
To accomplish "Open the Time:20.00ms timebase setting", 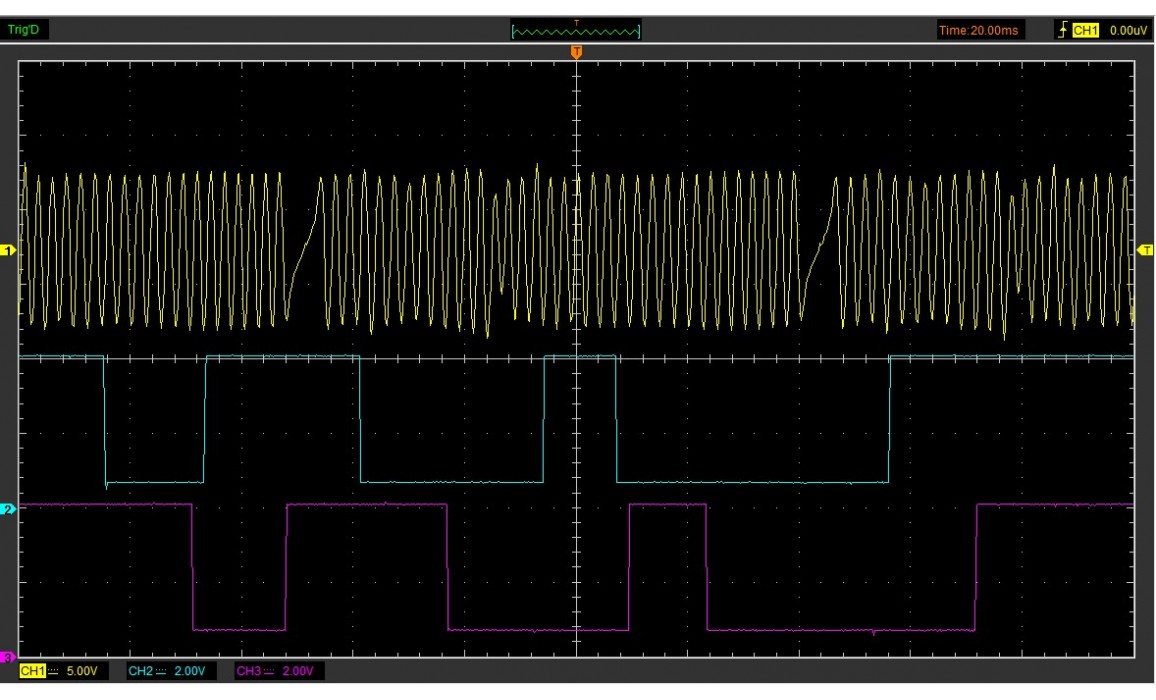I will [x=978, y=31].
